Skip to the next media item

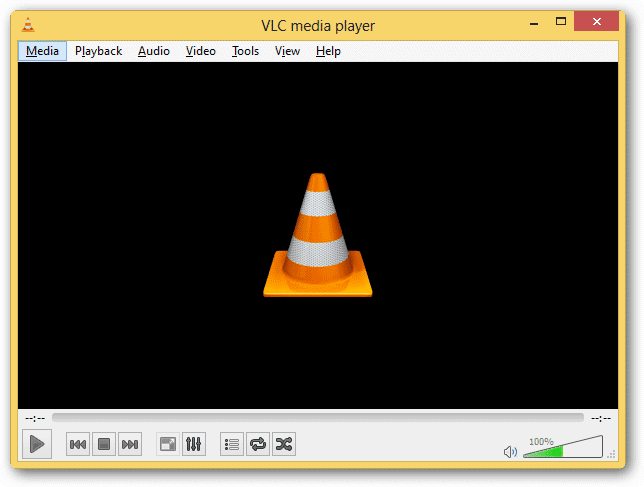[x=130, y=444]
